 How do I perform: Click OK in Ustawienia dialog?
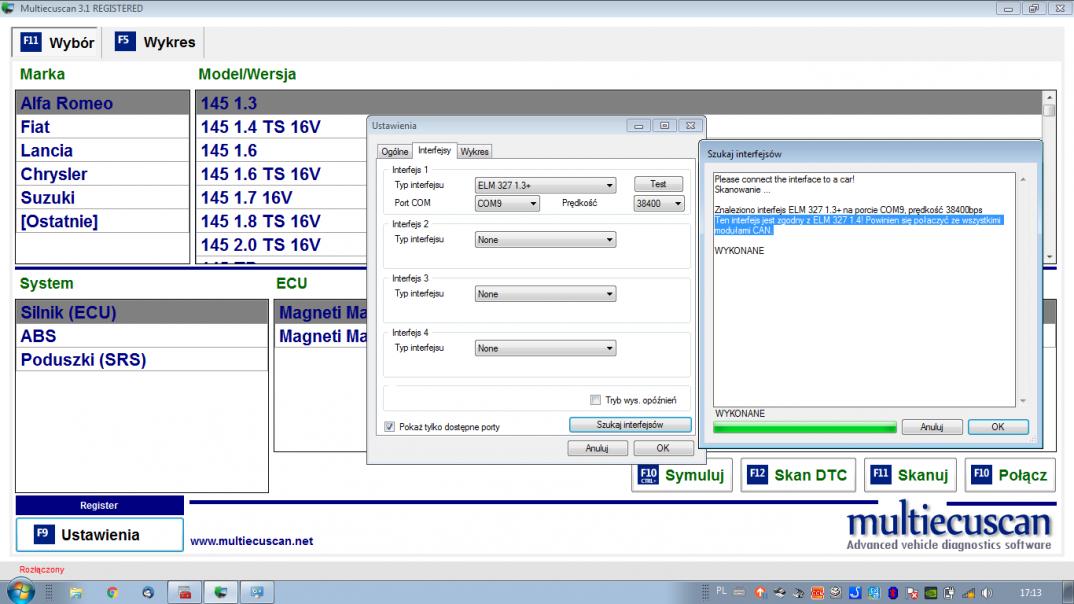[662, 448]
